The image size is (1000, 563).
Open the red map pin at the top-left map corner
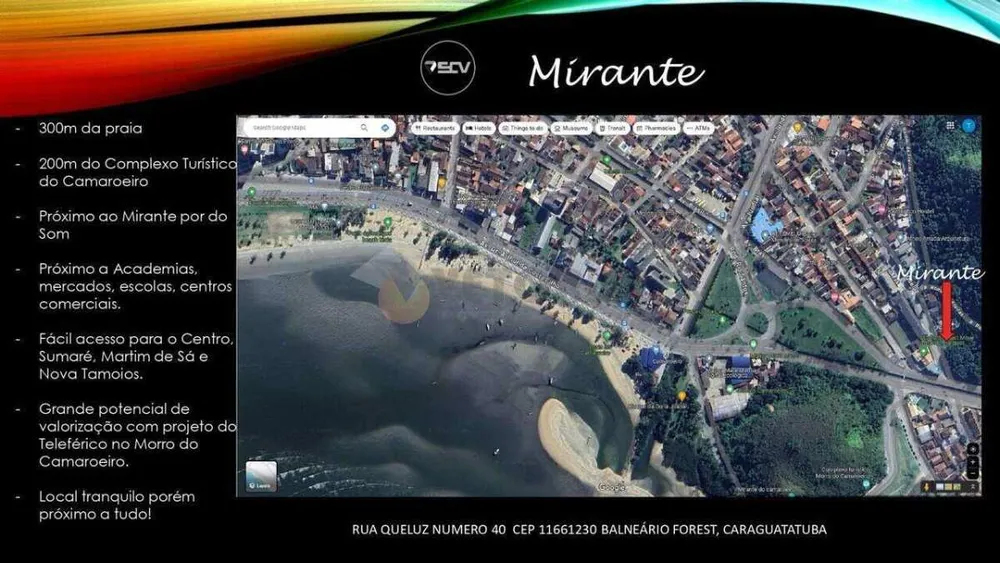click(244, 150)
